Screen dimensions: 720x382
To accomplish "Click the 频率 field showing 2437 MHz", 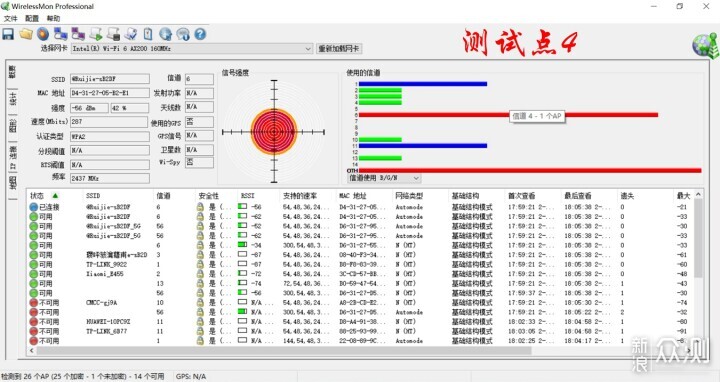I will tap(110, 178).
